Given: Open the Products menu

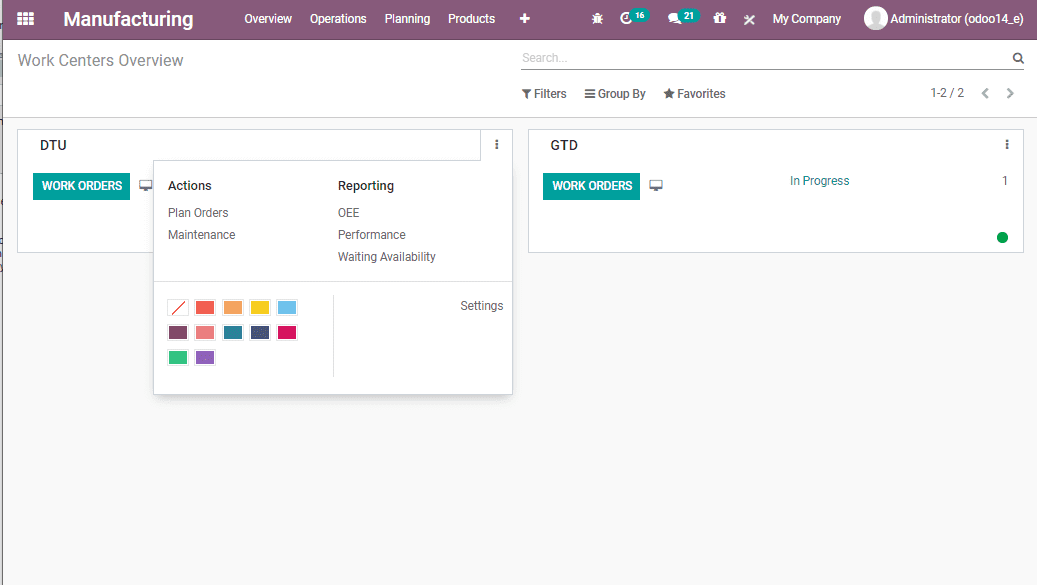Looking at the screenshot, I should click(x=471, y=19).
